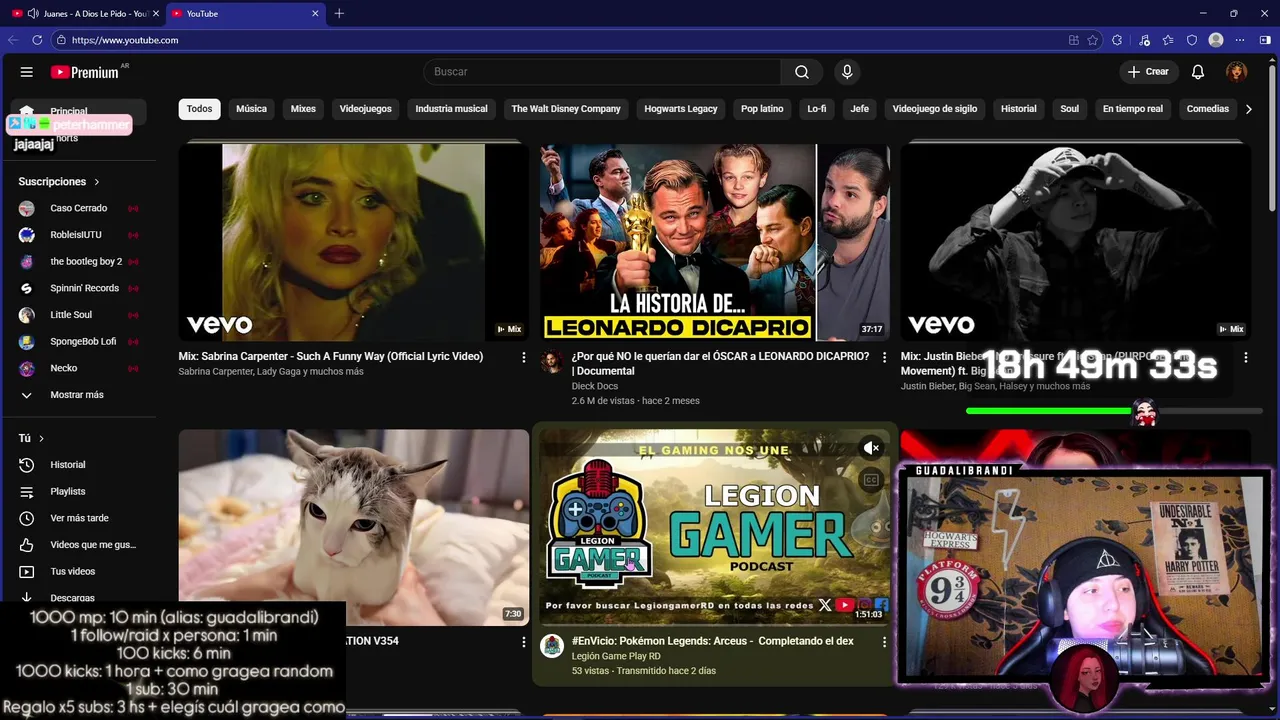The height and width of the screenshot is (720, 1280).
Task: Open more options for Justin Bieber mix
Action: tap(1245, 357)
